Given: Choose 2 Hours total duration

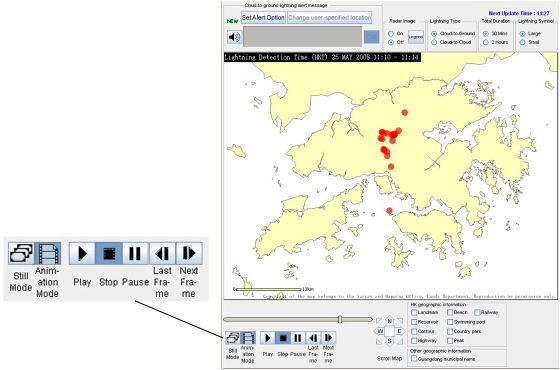Looking at the screenshot, I should point(485,42).
